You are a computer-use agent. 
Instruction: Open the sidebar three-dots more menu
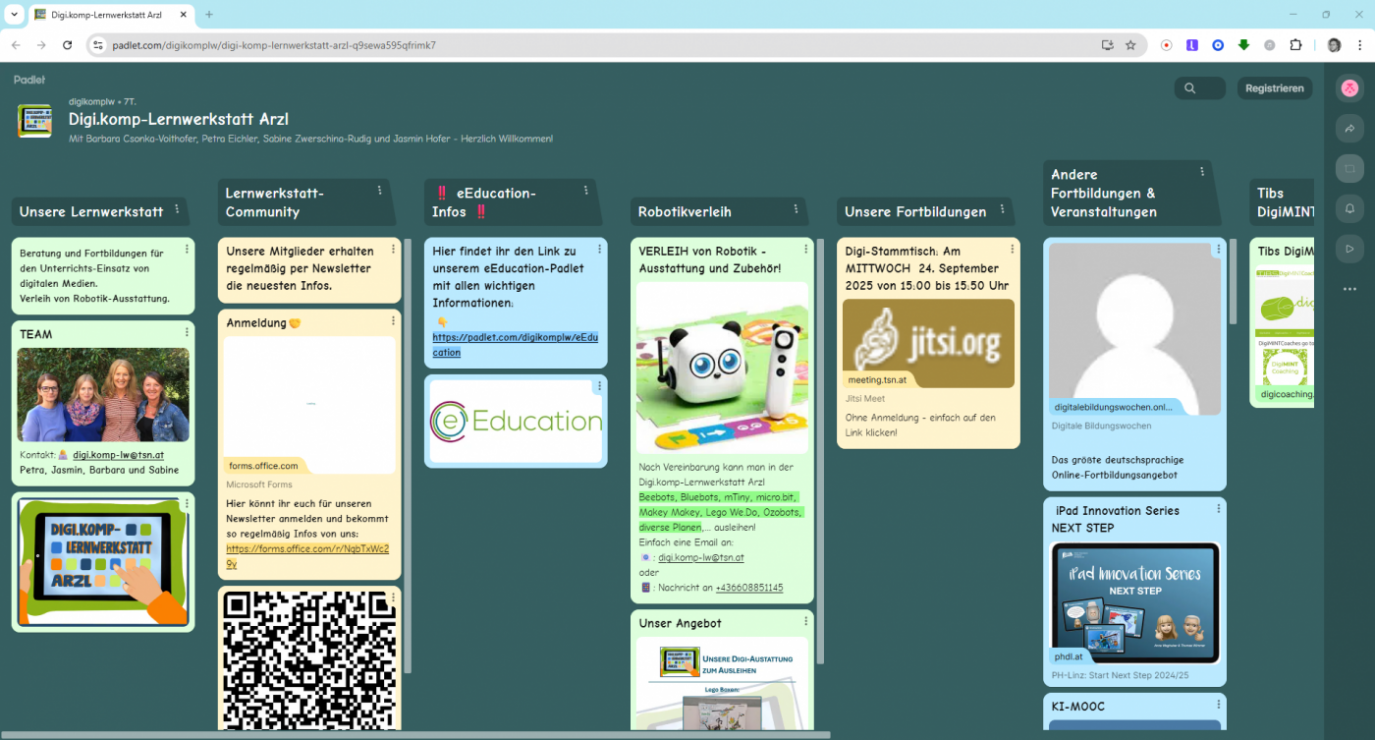[x=1349, y=289]
